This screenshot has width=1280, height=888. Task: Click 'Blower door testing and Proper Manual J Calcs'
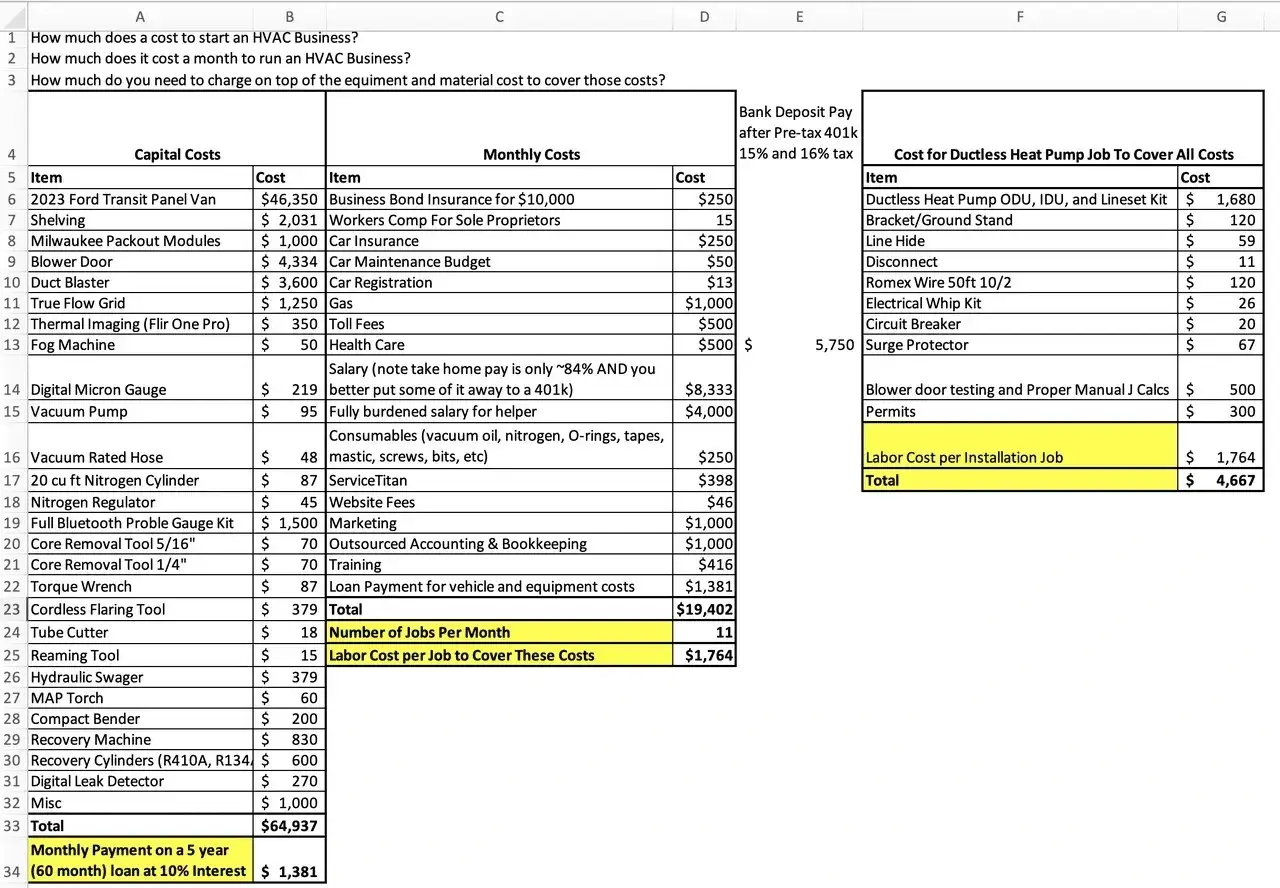pos(1020,379)
